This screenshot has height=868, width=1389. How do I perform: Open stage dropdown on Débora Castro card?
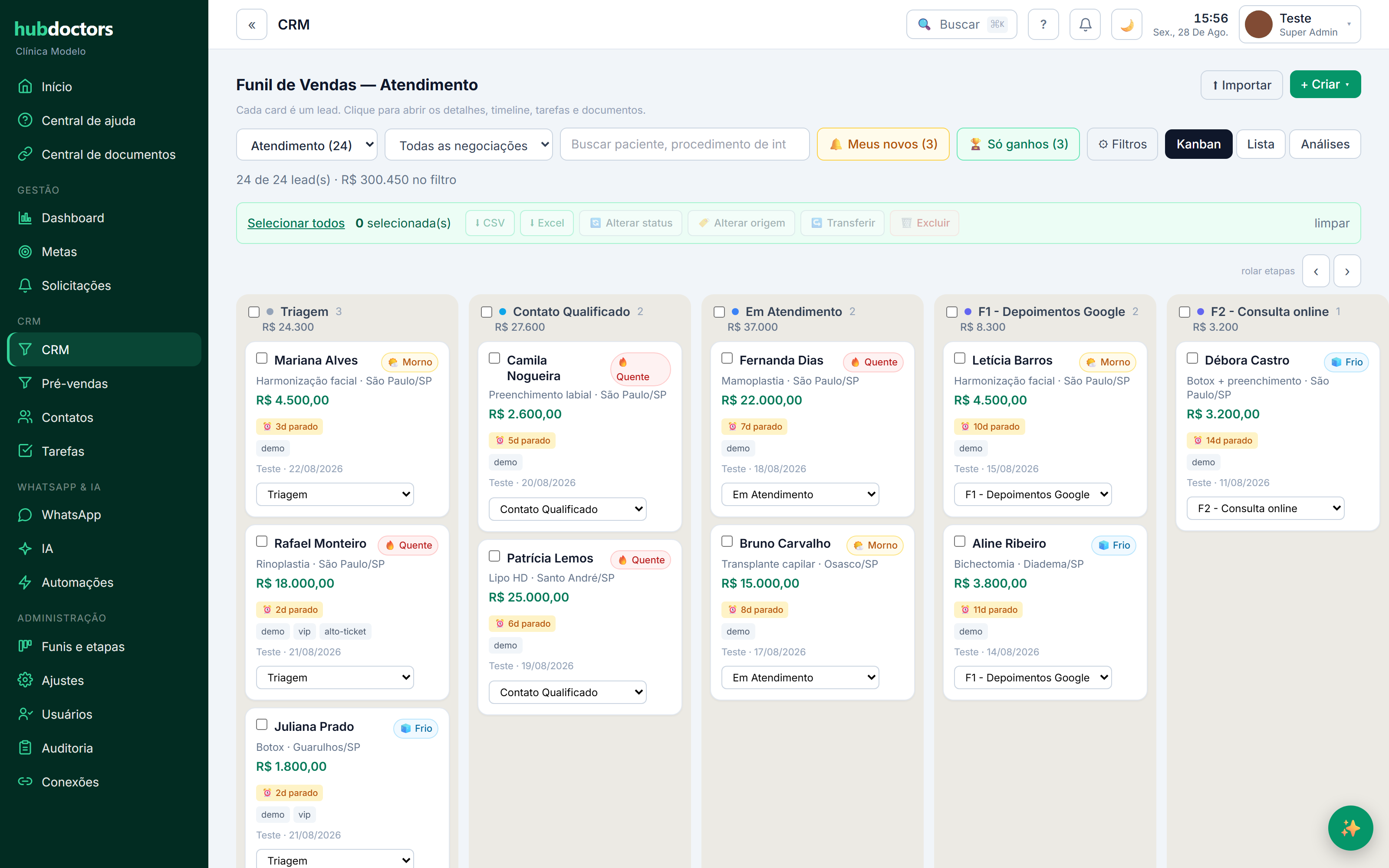tap(1265, 508)
